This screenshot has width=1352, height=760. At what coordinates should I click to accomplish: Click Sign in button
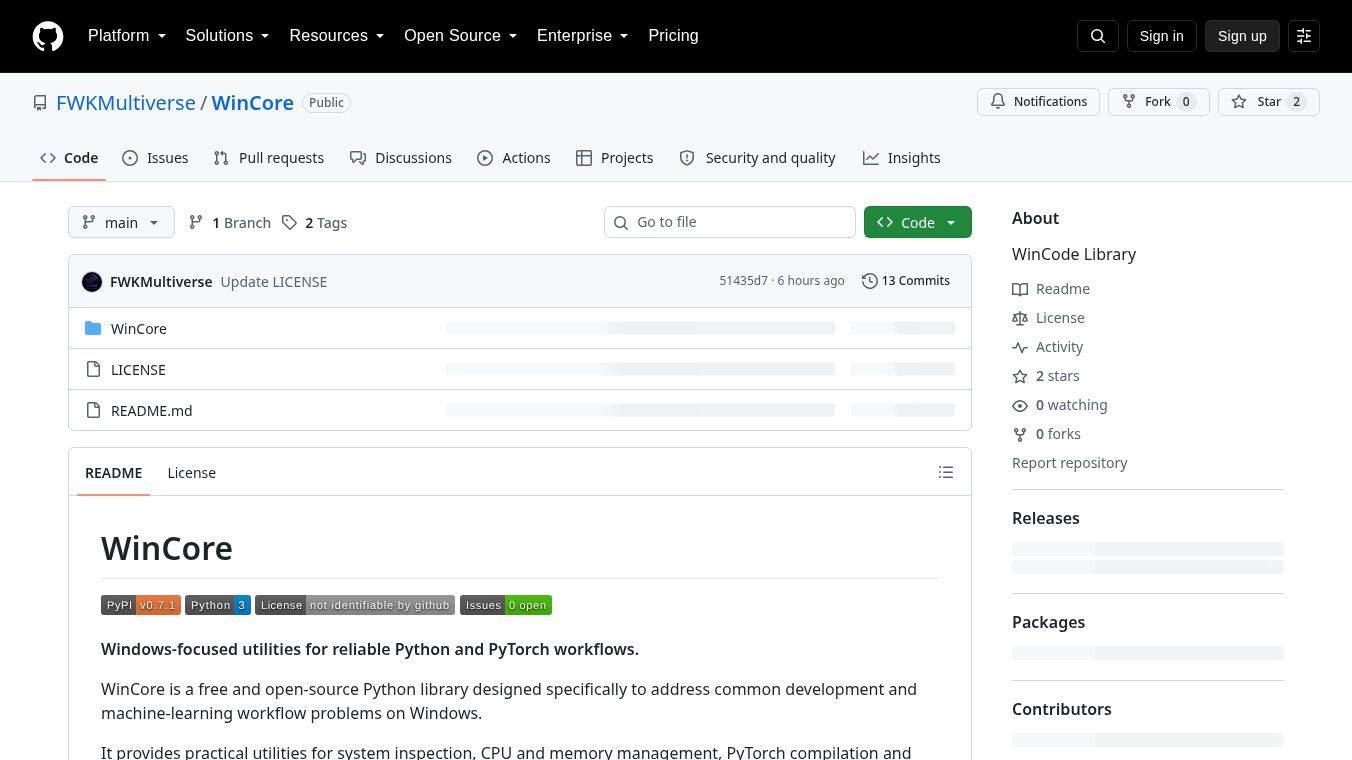point(1161,36)
